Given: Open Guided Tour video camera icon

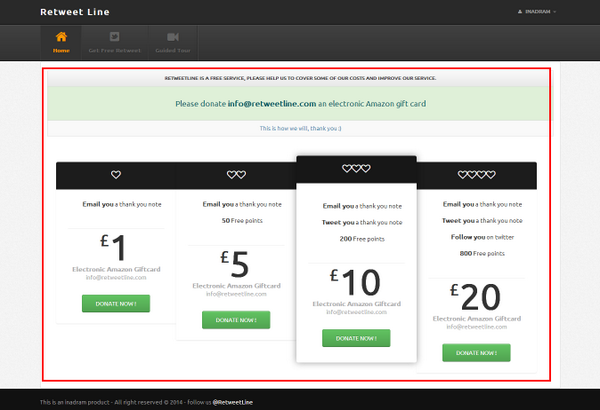Looking at the screenshot, I should coord(173,37).
